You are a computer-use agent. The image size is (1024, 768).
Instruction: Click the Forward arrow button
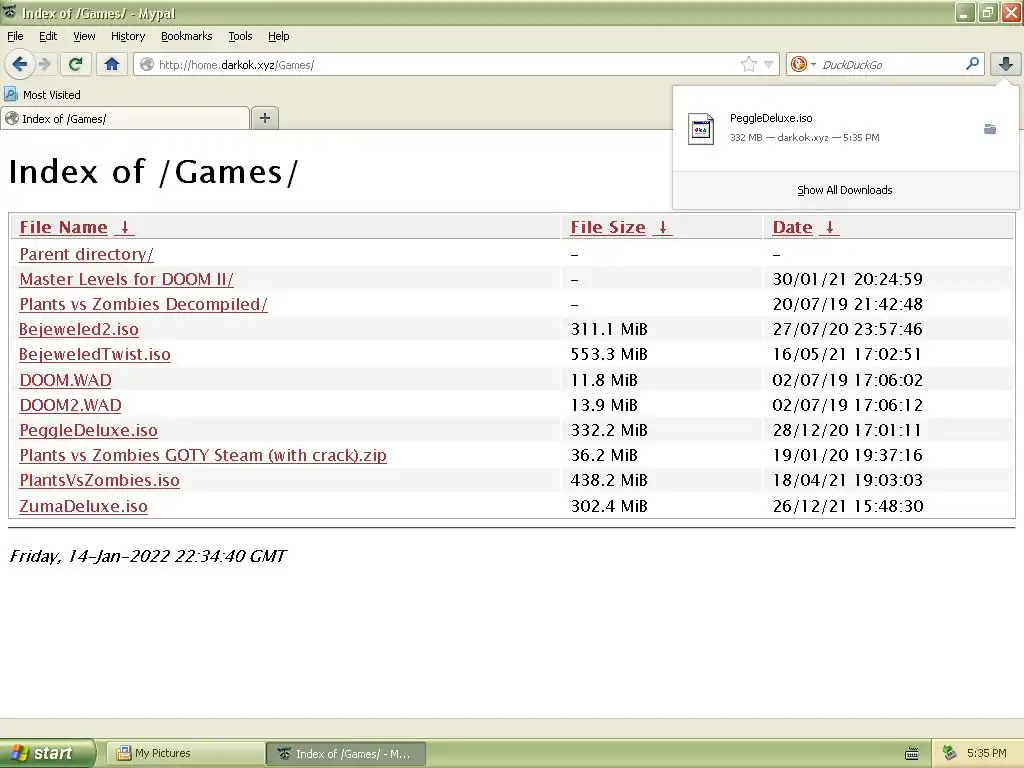coord(44,64)
